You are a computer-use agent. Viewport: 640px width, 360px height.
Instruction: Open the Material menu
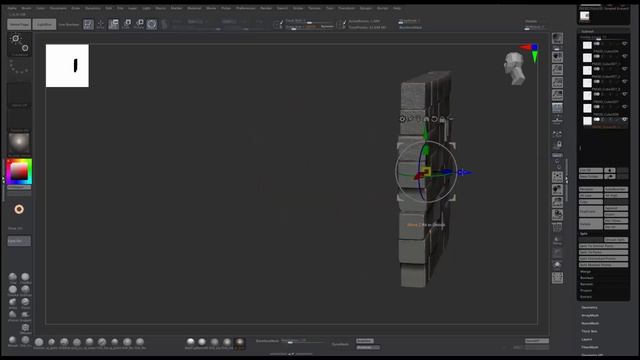pyautogui.click(x=194, y=8)
